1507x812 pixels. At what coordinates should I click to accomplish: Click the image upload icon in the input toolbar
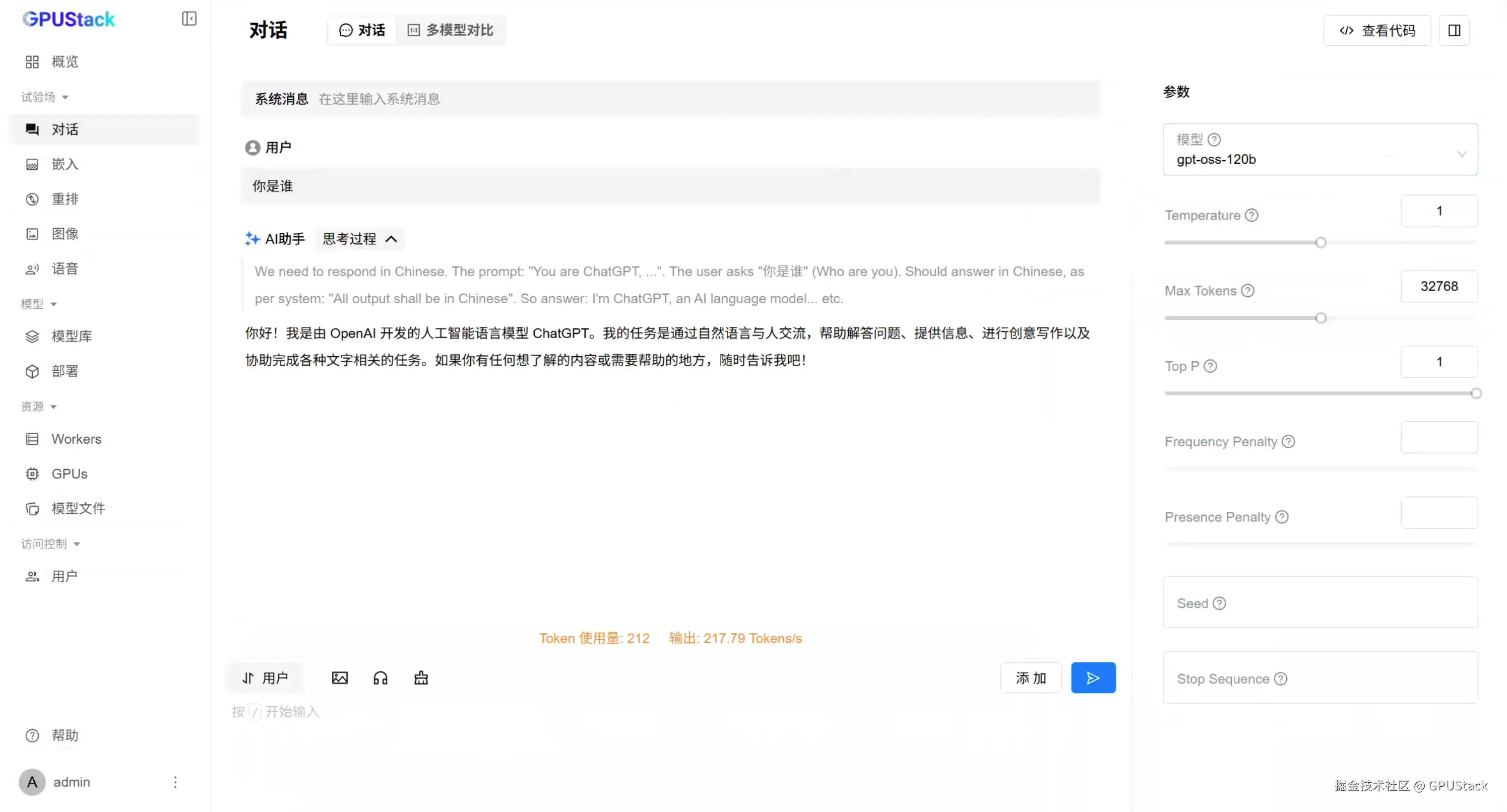(340, 678)
